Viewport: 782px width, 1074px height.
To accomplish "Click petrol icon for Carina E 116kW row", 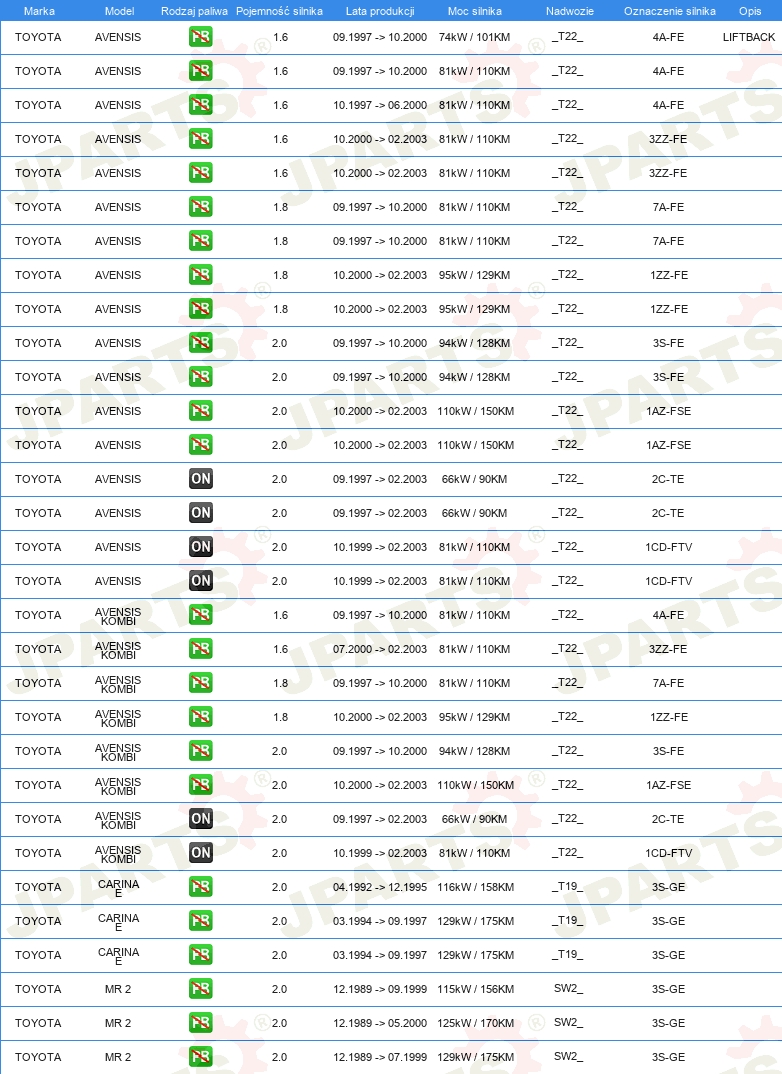I will click(x=201, y=887).
